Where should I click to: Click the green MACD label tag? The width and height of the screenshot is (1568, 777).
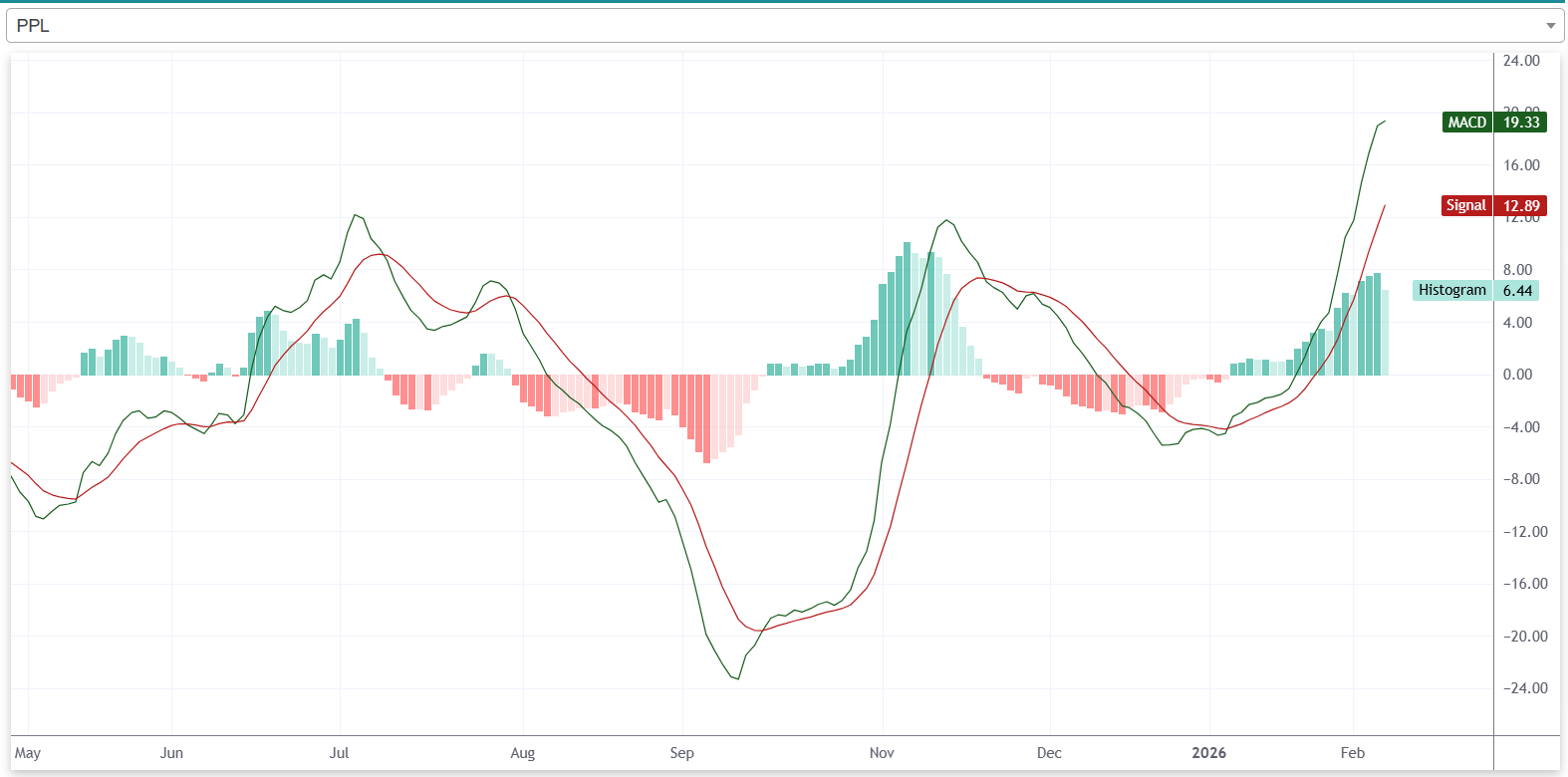(1466, 123)
